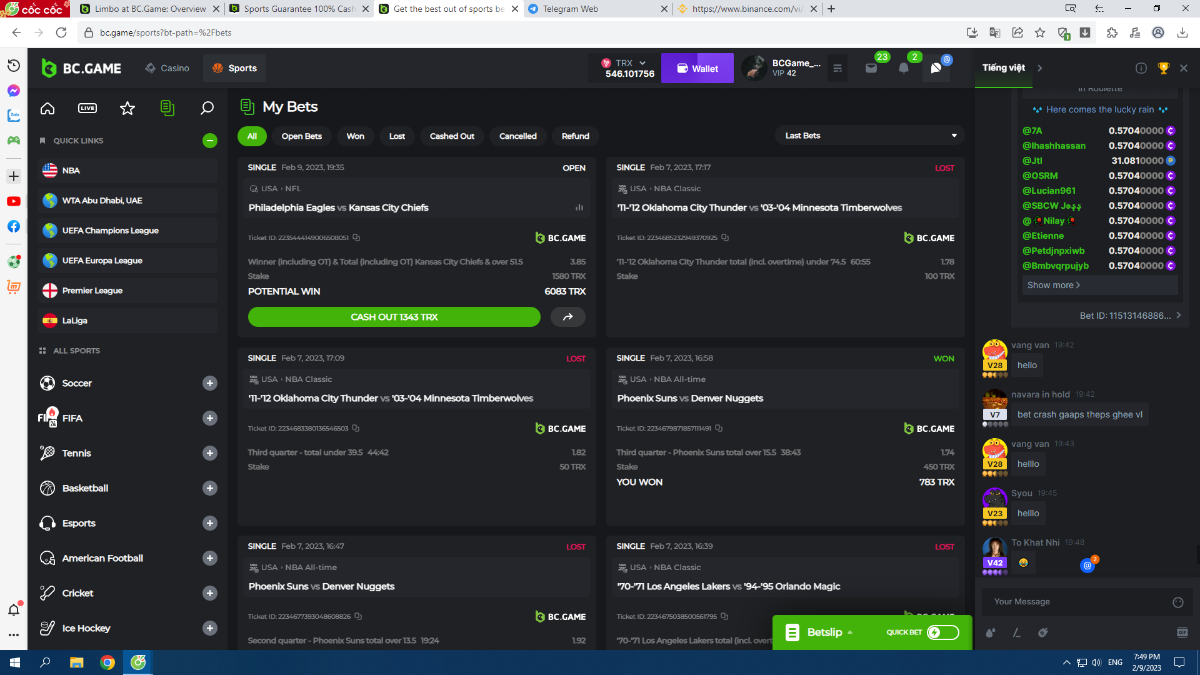The width and height of the screenshot is (1200, 675).
Task: Expand the Soccer sport category
Action: point(210,383)
